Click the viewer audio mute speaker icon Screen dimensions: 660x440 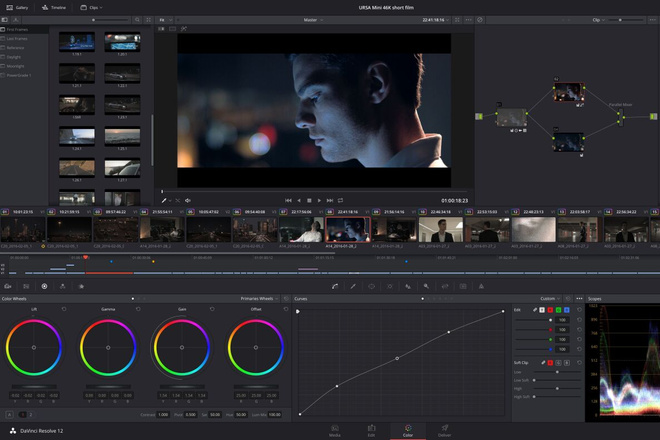[x=188, y=200]
